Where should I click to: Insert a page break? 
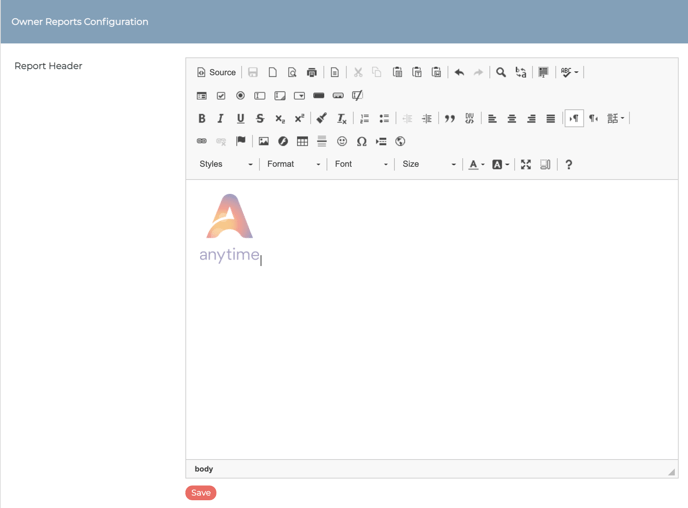(x=381, y=141)
